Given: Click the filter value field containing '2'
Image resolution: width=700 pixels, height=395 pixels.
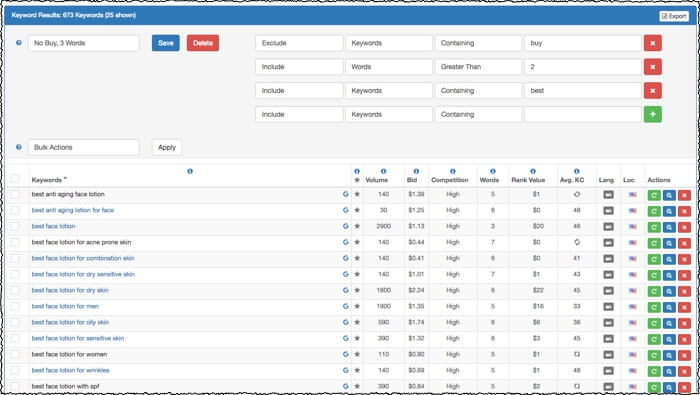Looking at the screenshot, I should click(583, 67).
